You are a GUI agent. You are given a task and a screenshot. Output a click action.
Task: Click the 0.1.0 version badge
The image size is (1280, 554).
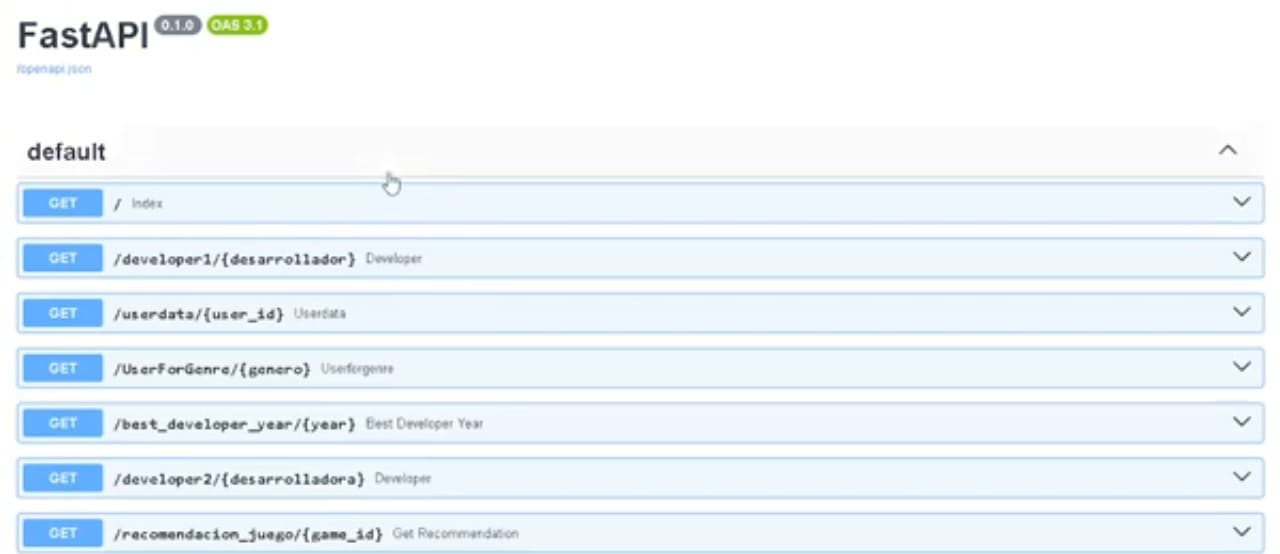click(x=179, y=26)
